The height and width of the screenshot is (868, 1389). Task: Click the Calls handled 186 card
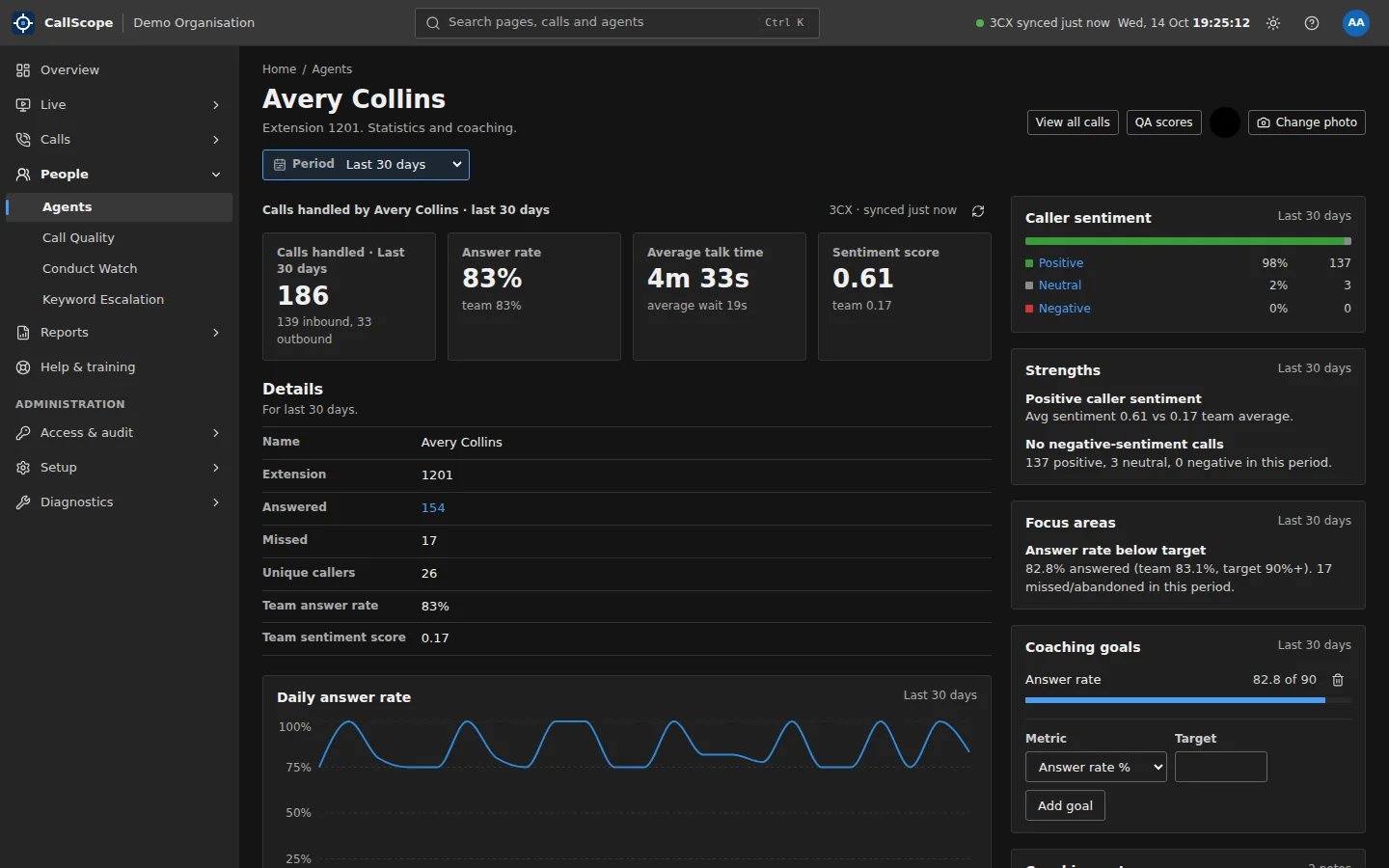tap(349, 297)
